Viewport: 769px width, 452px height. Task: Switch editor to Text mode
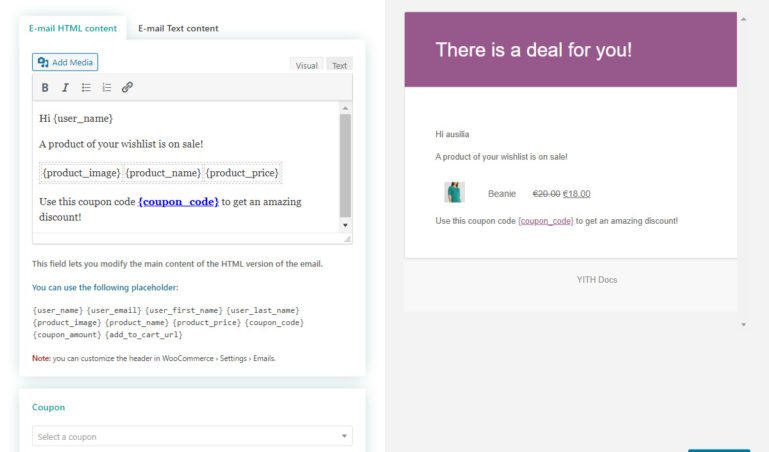coord(340,65)
